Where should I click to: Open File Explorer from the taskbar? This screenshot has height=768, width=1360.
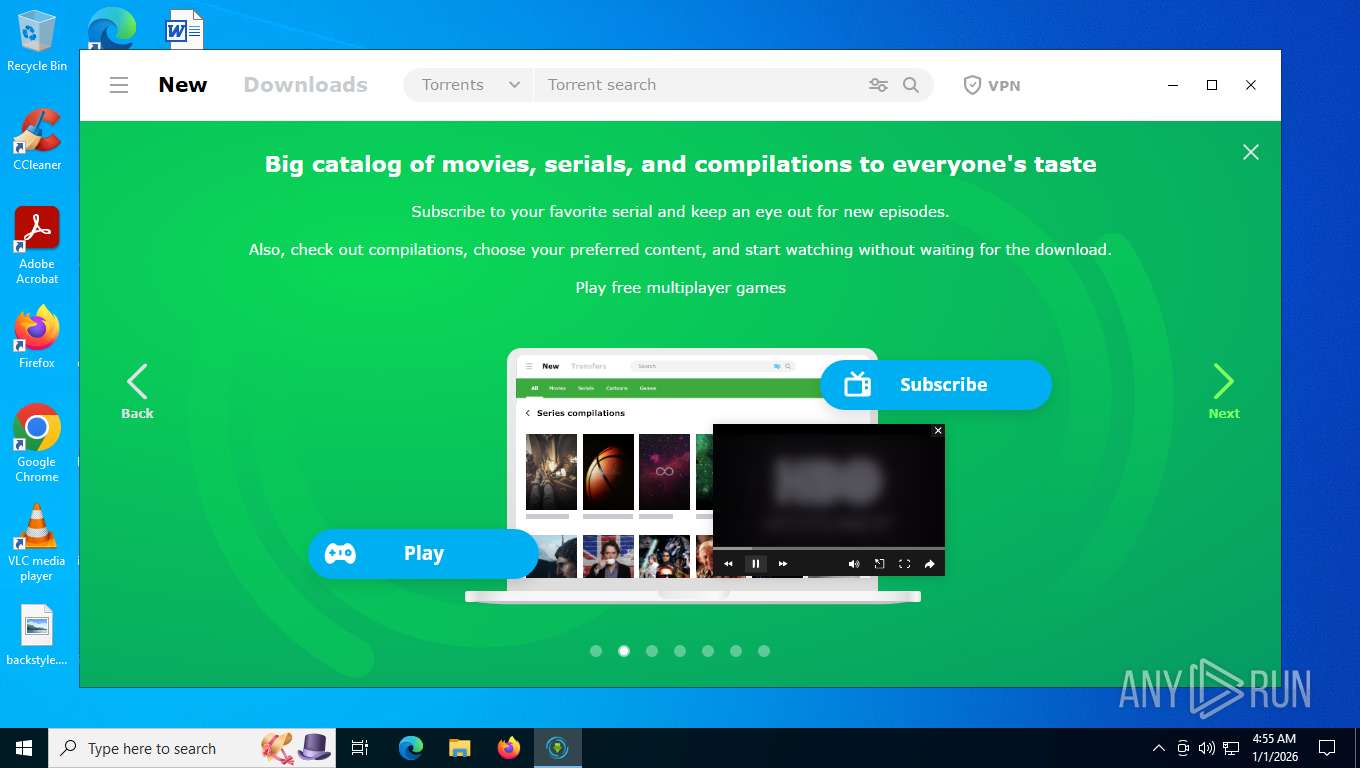[460, 748]
